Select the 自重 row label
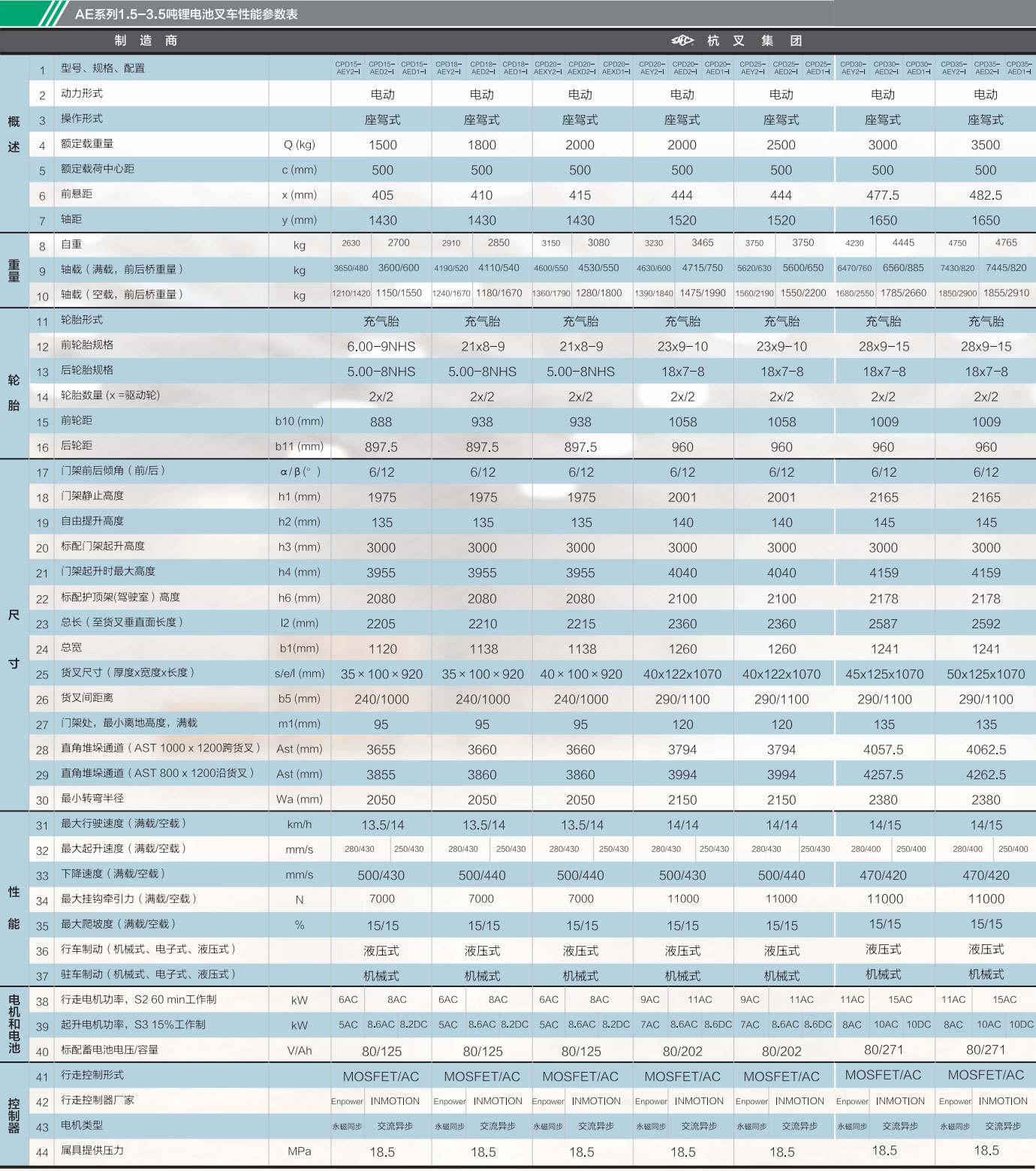The image size is (1036, 1171). (x=71, y=245)
